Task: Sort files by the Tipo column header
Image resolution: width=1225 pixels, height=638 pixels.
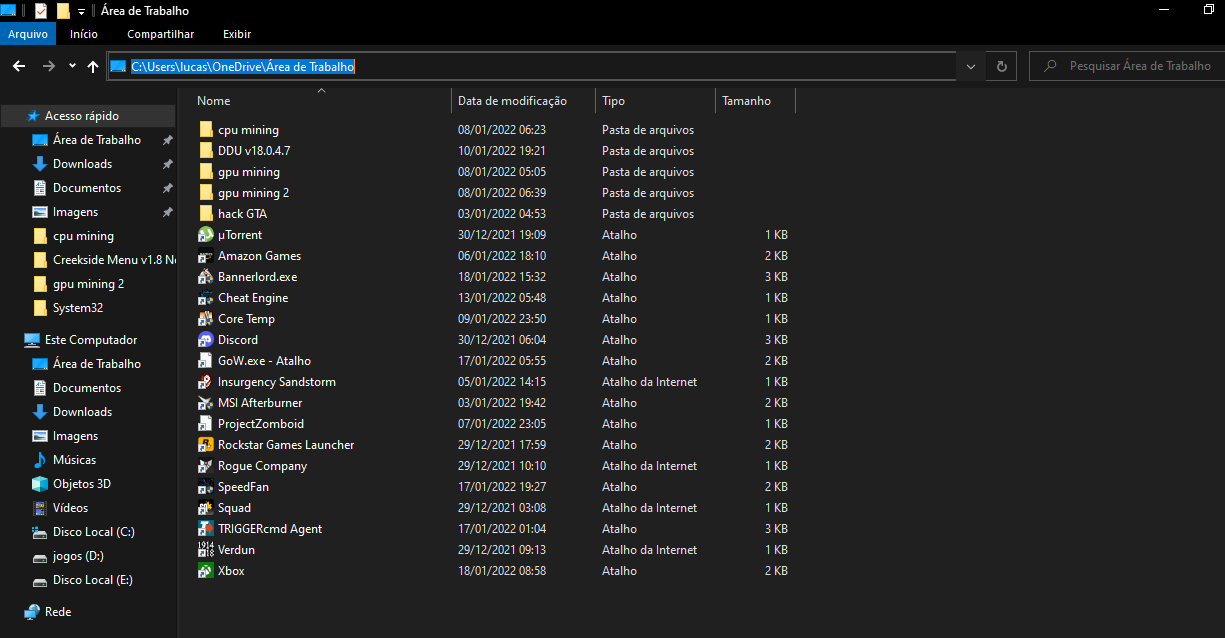Action: coord(656,101)
